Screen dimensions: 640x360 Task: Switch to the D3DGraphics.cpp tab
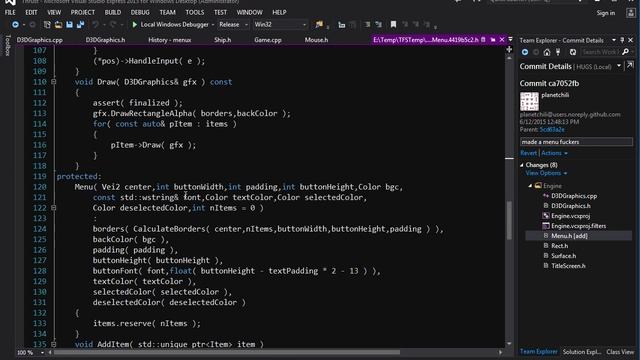[x=40, y=40]
